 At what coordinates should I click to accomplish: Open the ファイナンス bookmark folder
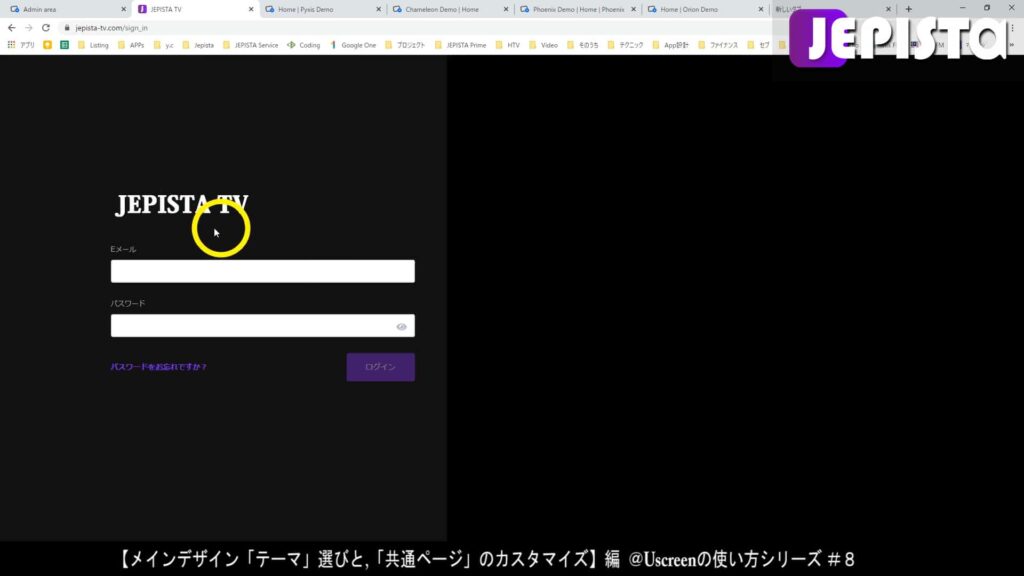(718, 45)
